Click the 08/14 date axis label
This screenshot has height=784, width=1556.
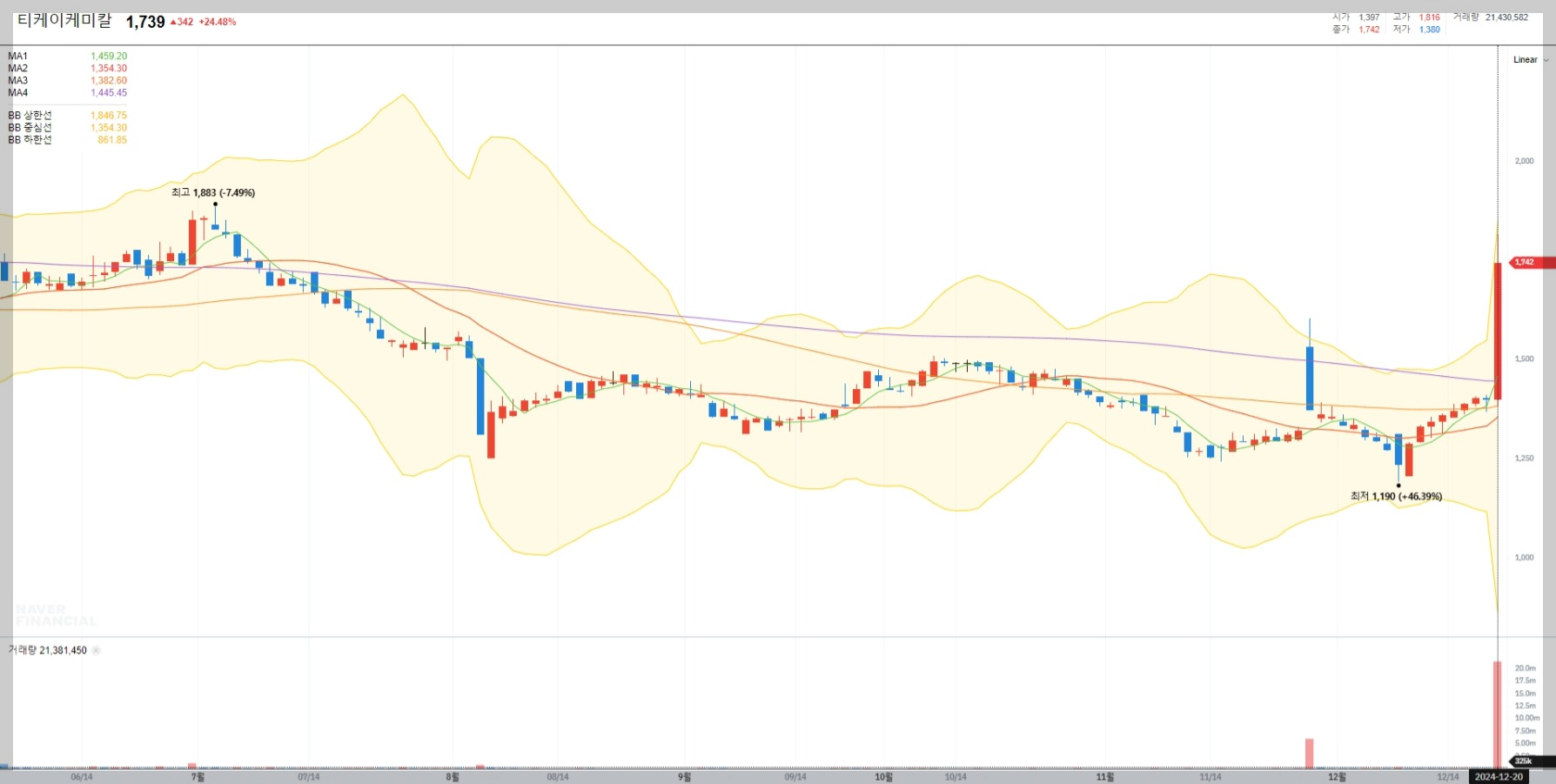coord(558,777)
